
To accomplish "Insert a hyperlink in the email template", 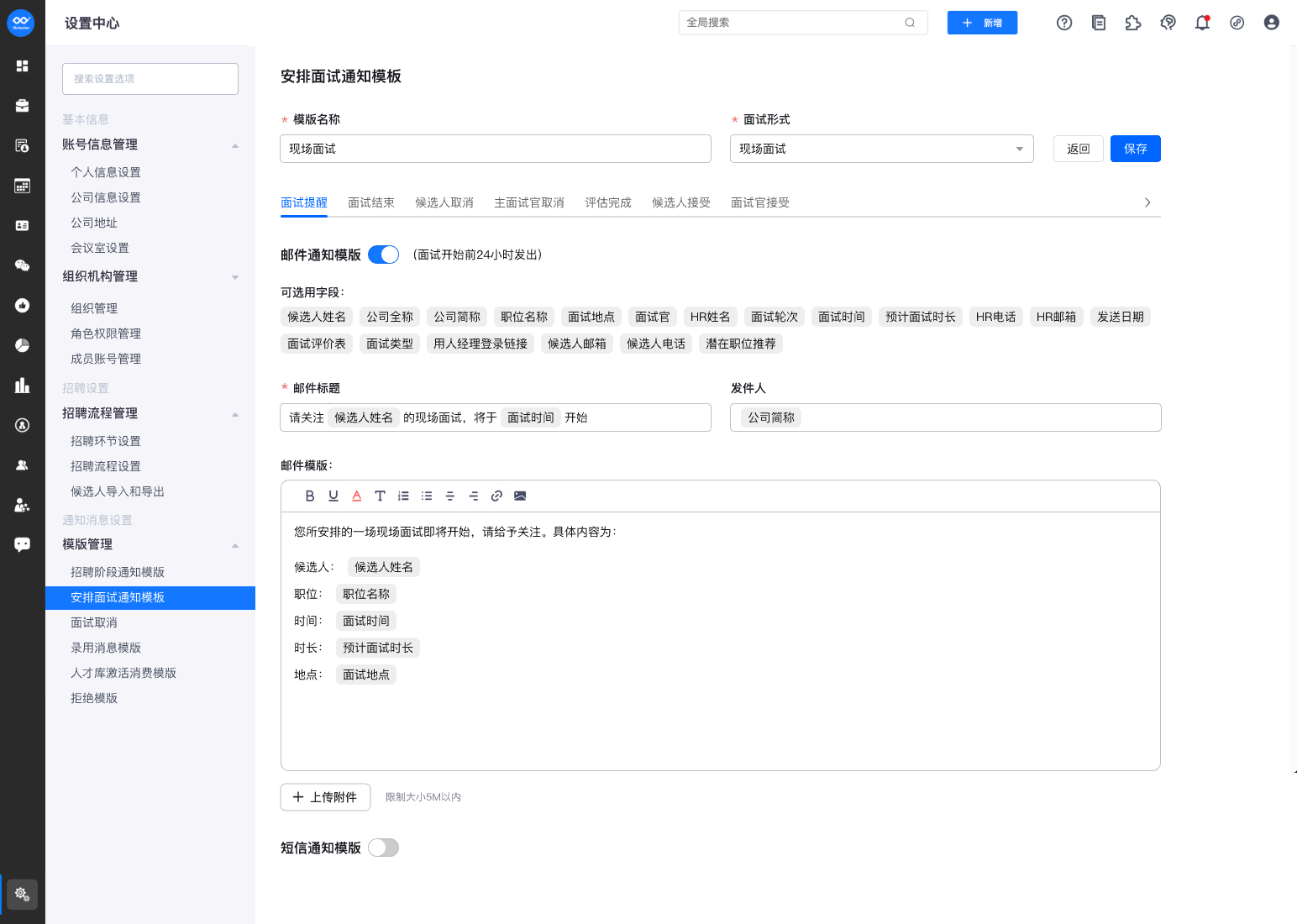I will (x=496, y=496).
